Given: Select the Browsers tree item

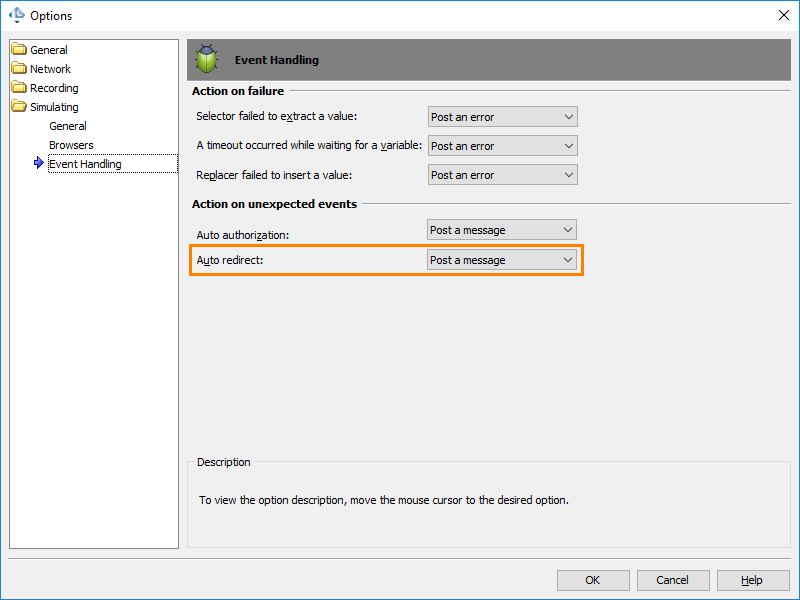Looking at the screenshot, I should [x=71, y=145].
